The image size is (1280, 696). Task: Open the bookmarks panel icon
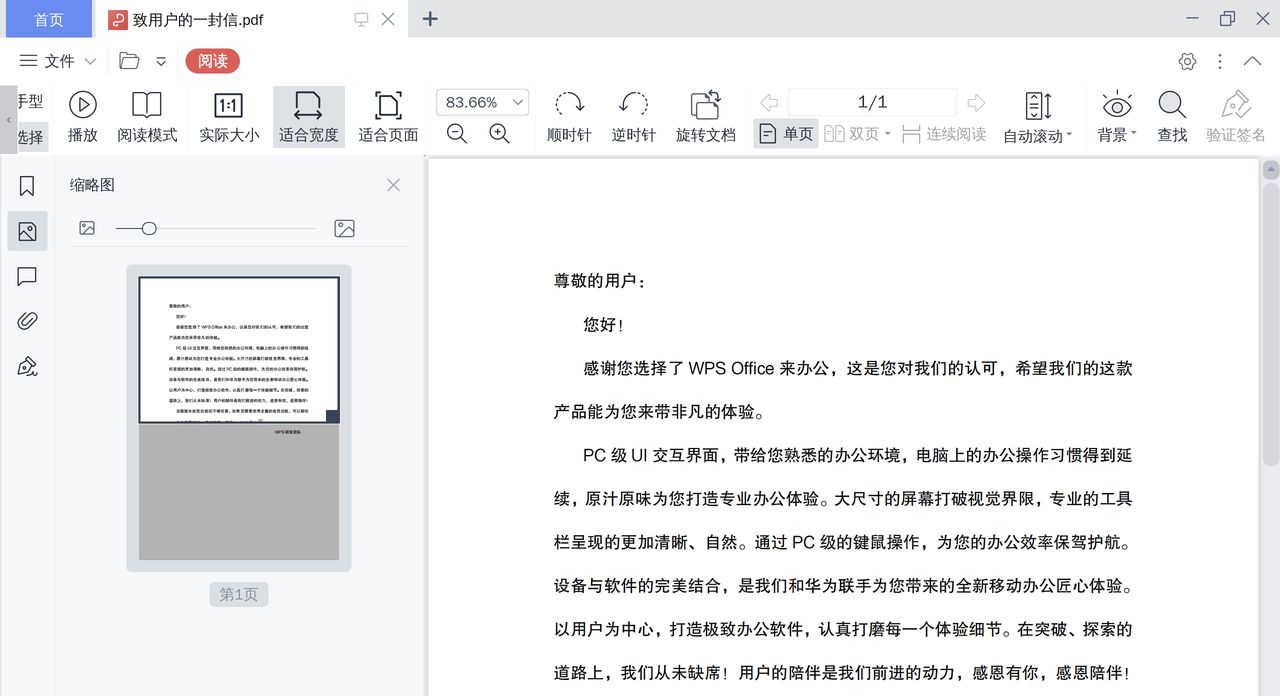click(26, 186)
